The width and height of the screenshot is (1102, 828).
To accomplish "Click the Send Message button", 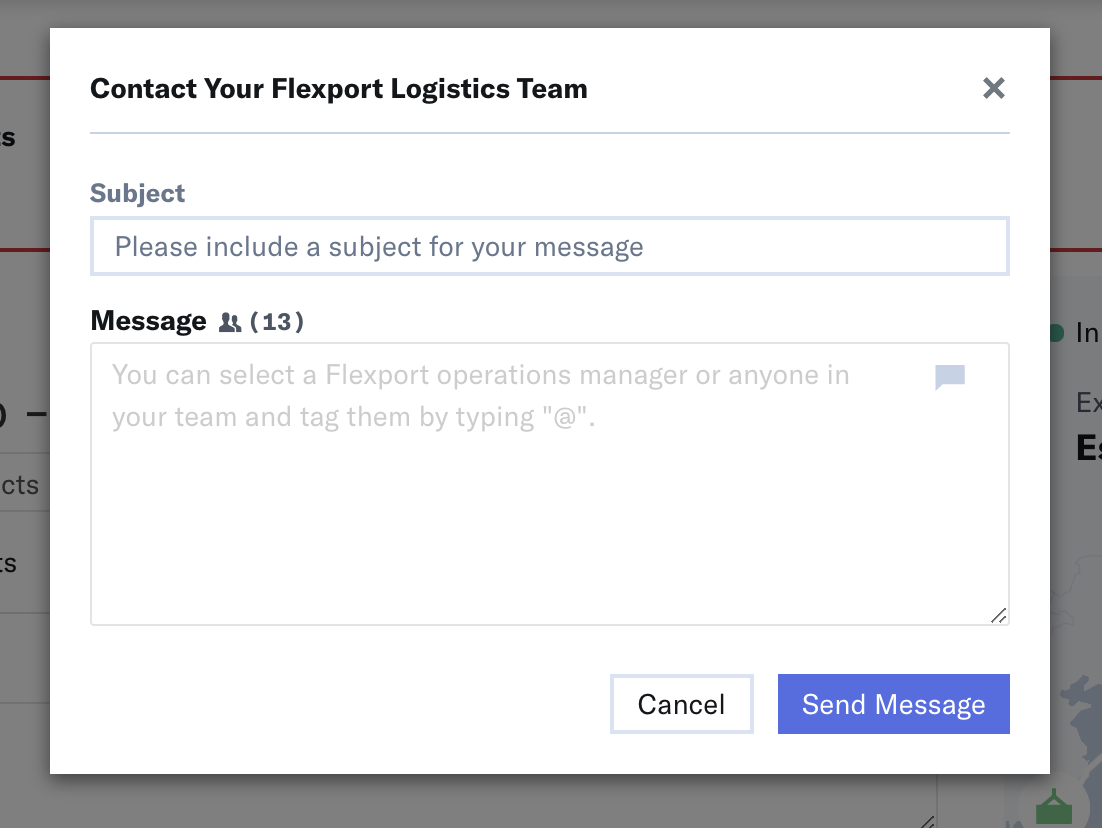I will (x=893, y=704).
